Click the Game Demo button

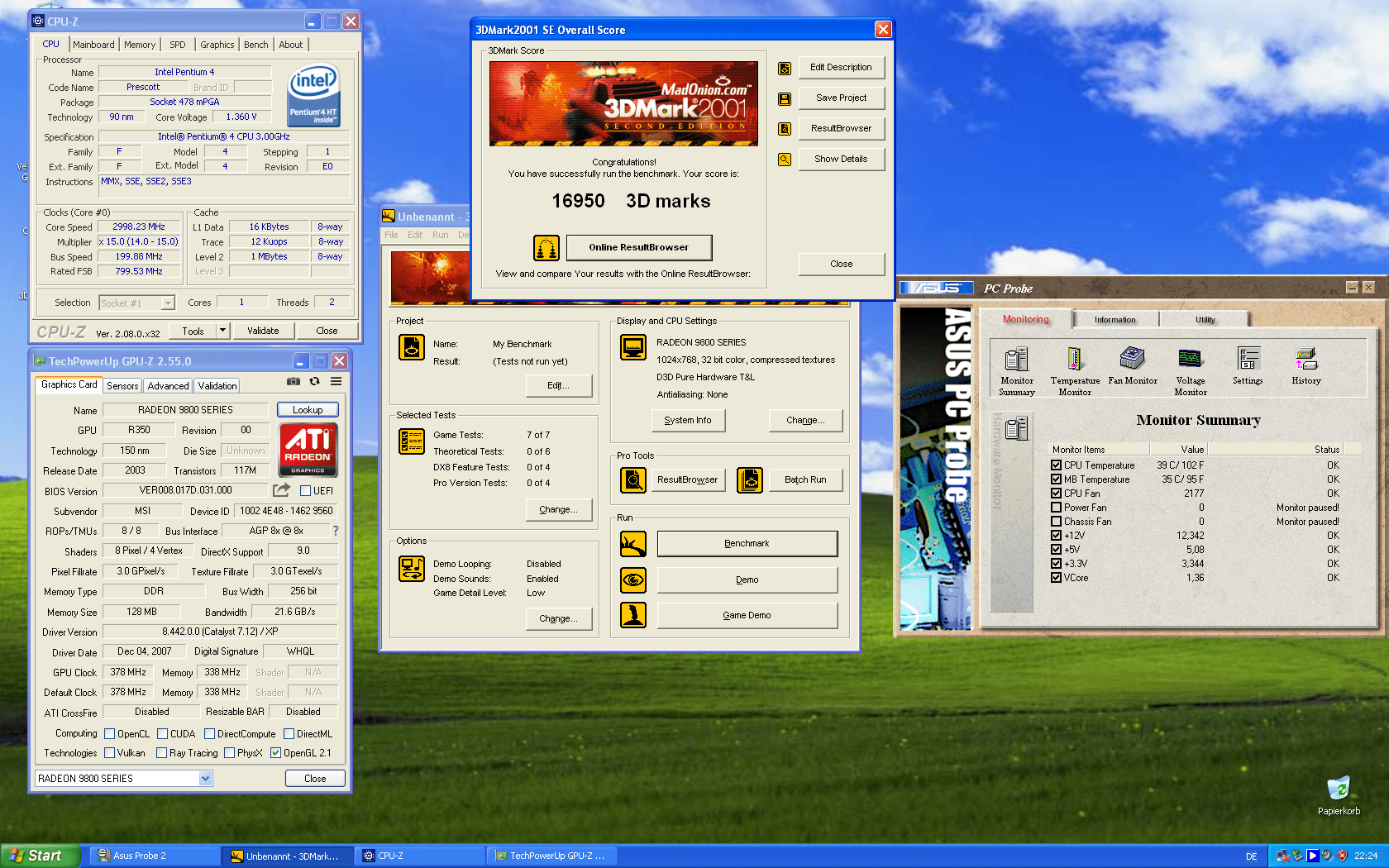747,615
